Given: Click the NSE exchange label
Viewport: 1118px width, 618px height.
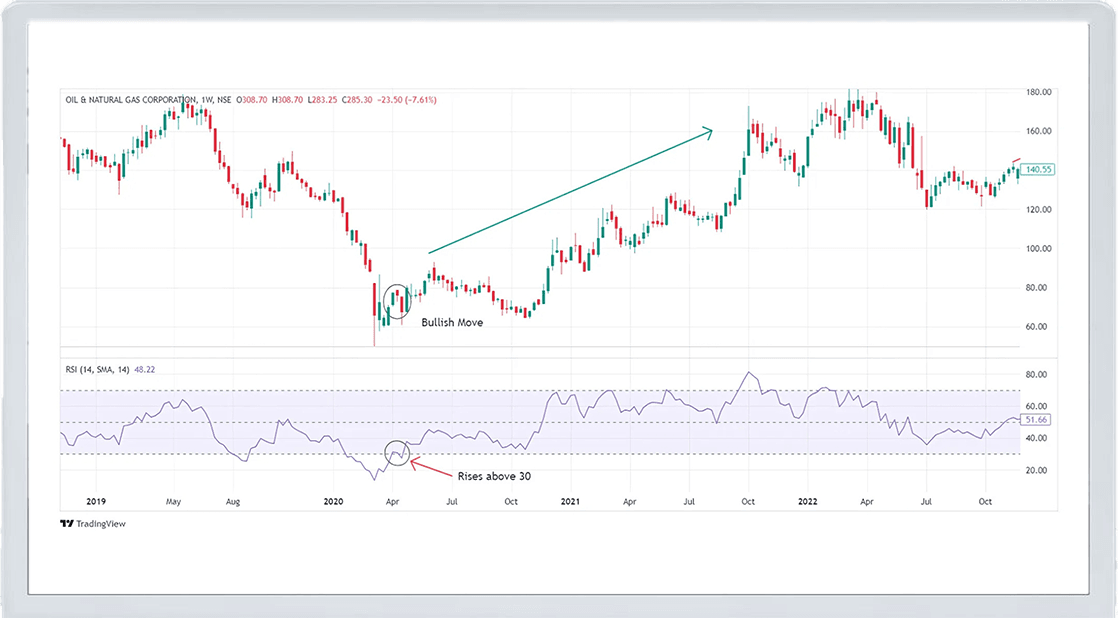Looking at the screenshot, I should 226,100.
